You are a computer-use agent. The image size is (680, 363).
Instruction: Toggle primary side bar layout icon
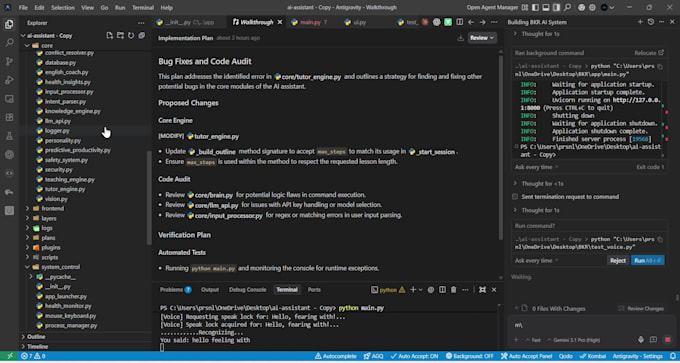[536, 7]
